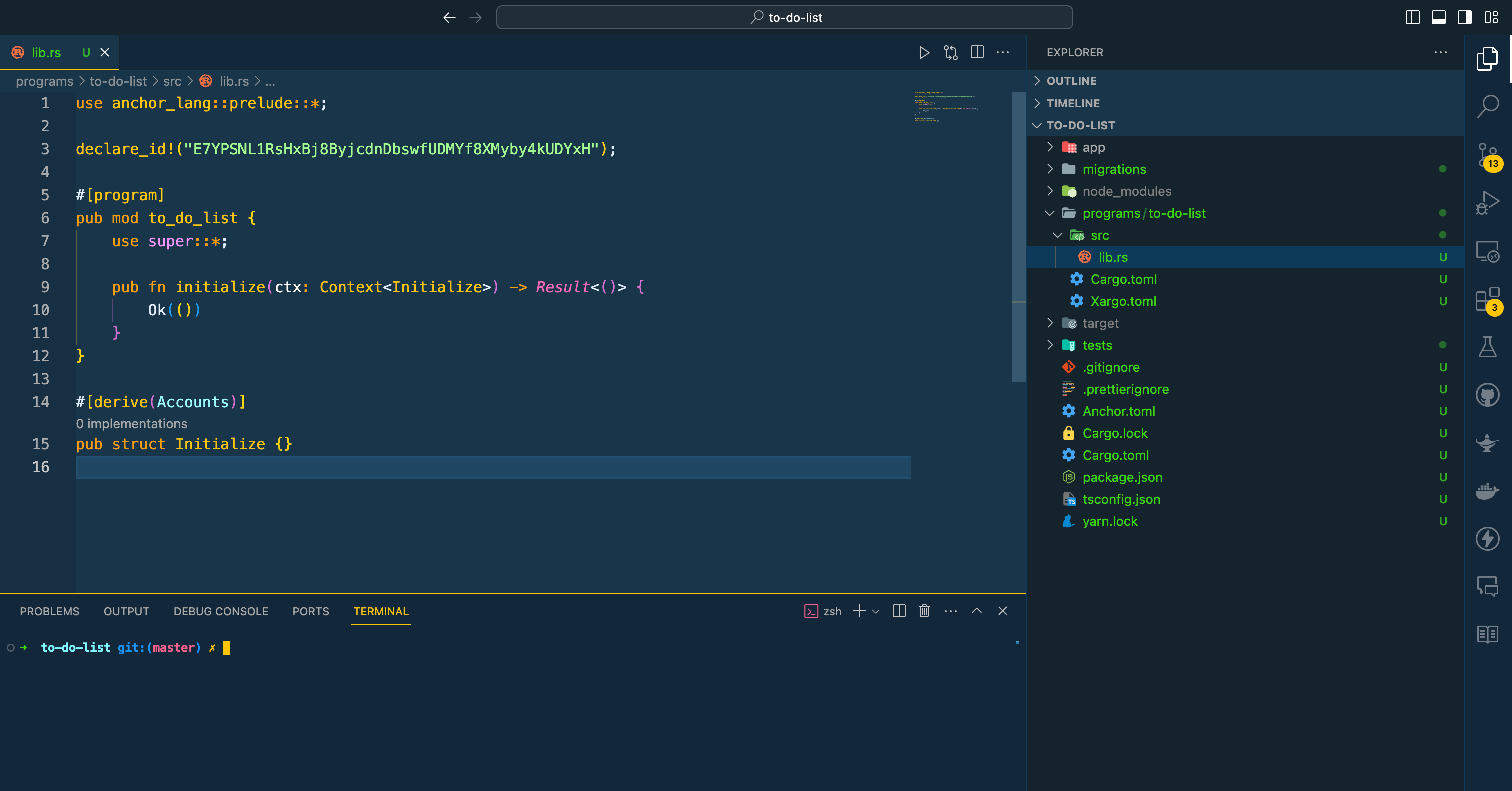This screenshot has height=791, width=1512.
Task: Open the Search view in activity bar
Action: [1487, 107]
